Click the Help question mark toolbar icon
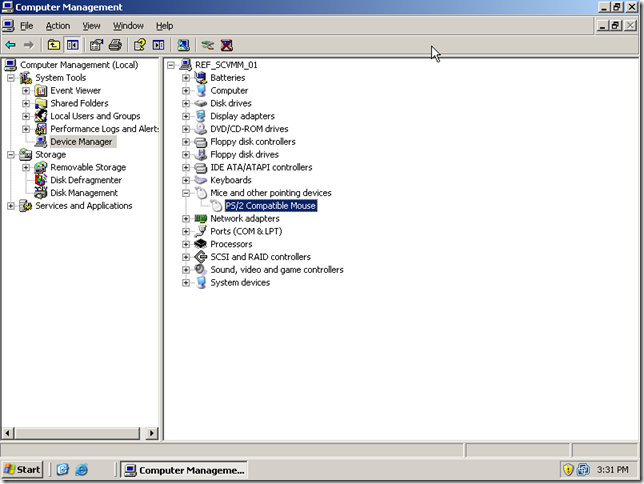This screenshot has width=644, height=484. [x=140, y=45]
